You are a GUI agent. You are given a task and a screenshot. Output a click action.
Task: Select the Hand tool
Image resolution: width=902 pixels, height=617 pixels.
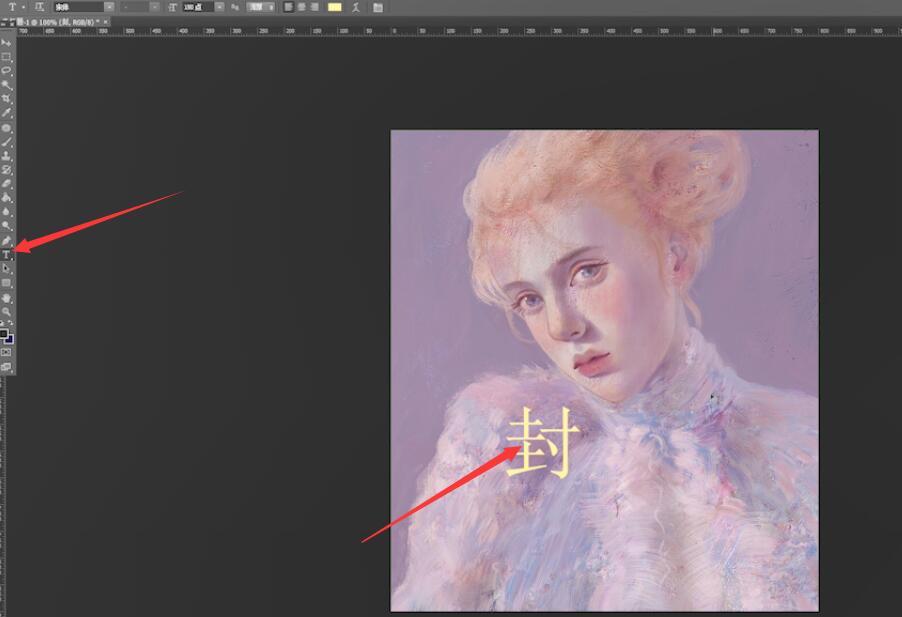click(x=6, y=298)
